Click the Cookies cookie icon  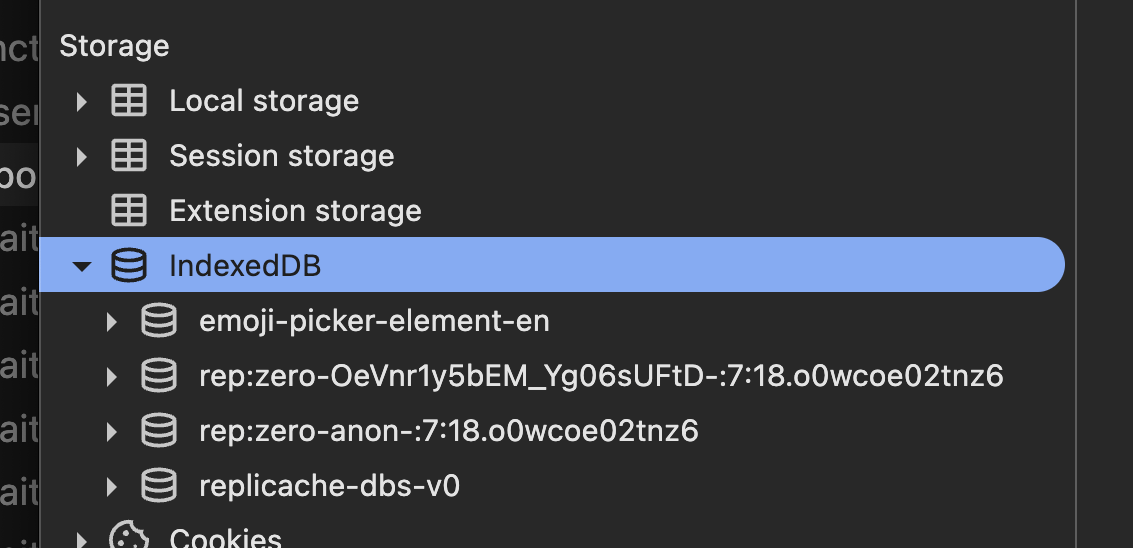click(128, 538)
